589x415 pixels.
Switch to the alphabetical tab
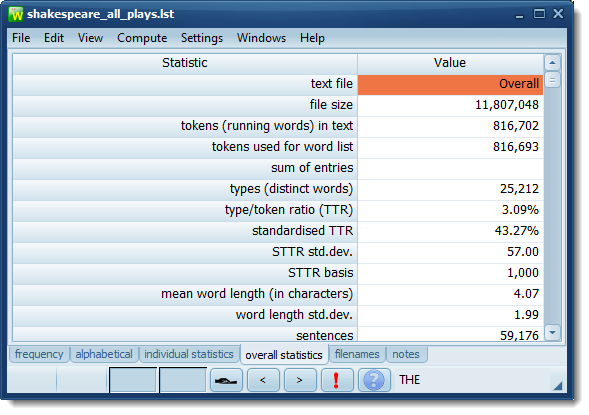point(104,354)
